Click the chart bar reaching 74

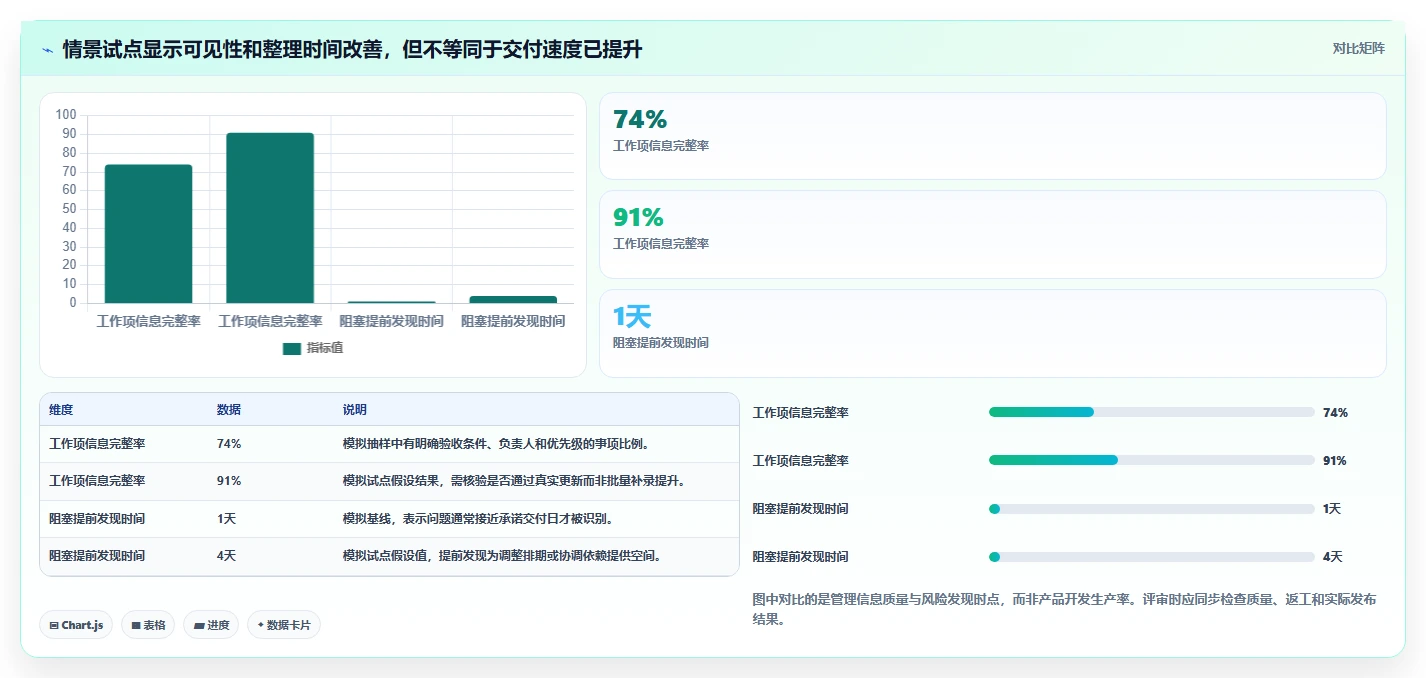(x=148, y=234)
